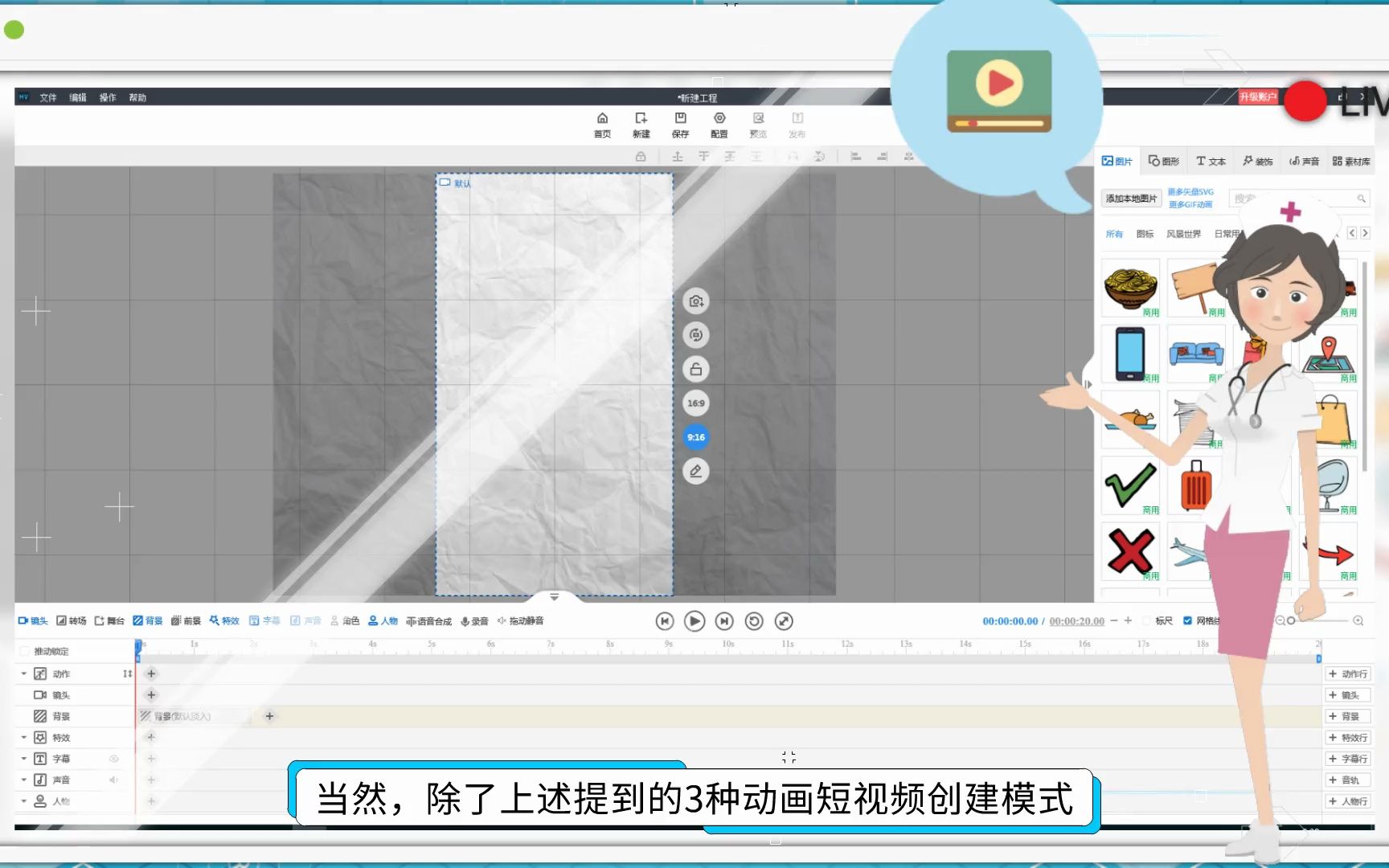1389x868 pixels.
Task: Collapse timeline with arrow under canvas
Action: point(554,596)
